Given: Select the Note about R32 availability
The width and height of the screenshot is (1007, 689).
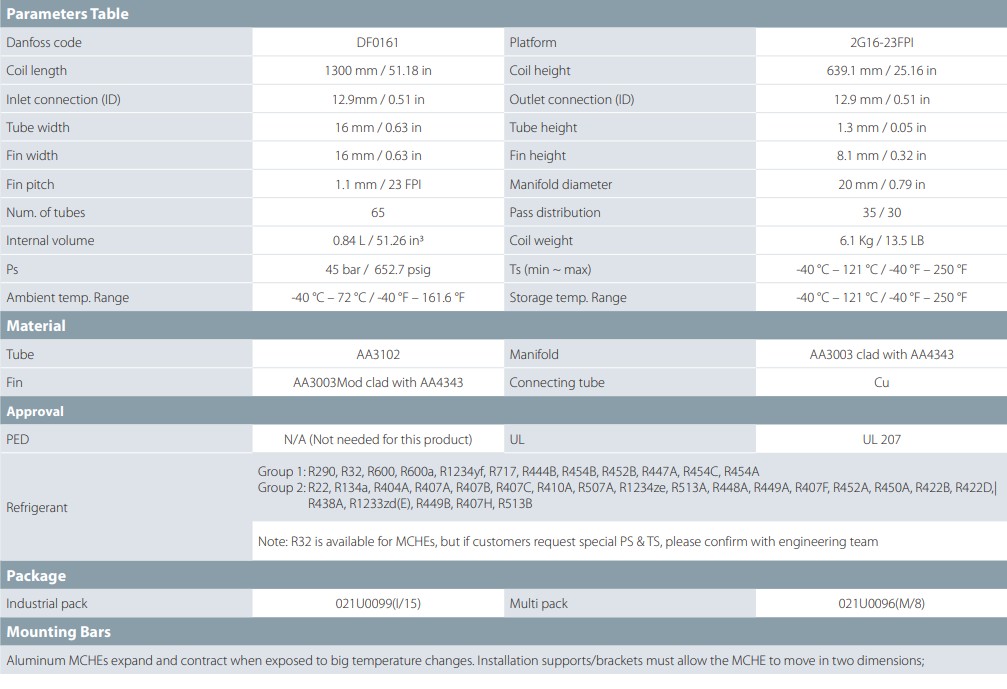Looking at the screenshot, I should click(x=568, y=541).
